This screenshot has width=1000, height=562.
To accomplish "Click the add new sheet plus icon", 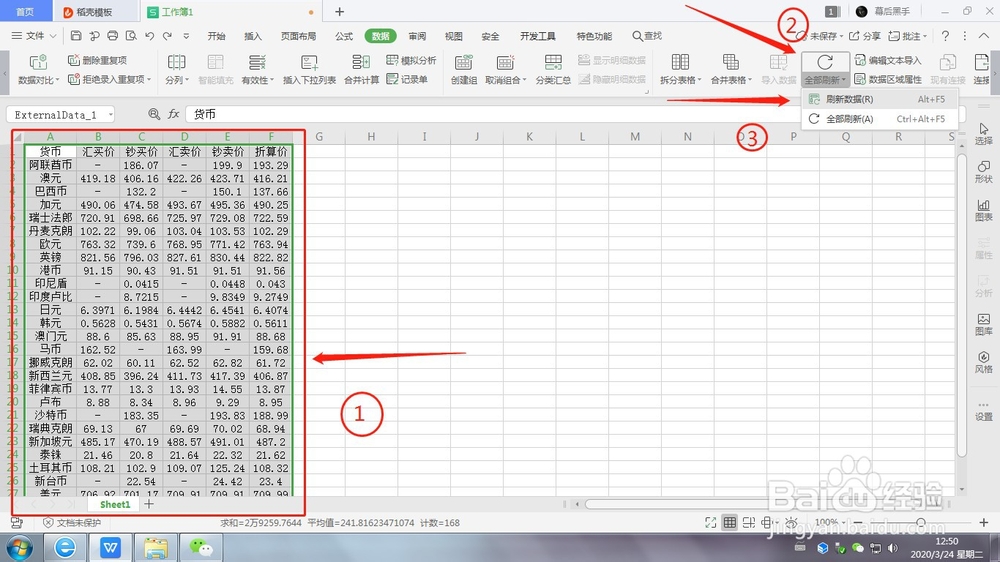I will 149,504.
